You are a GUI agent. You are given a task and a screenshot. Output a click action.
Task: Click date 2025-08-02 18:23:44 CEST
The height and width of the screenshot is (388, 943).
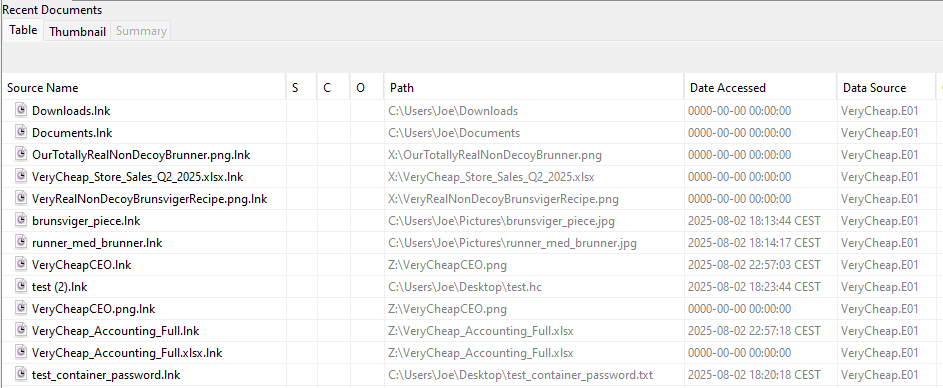tap(754, 287)
